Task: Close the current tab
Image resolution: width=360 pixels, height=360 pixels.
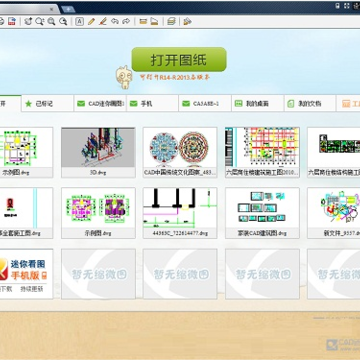Action: [51, 9]
